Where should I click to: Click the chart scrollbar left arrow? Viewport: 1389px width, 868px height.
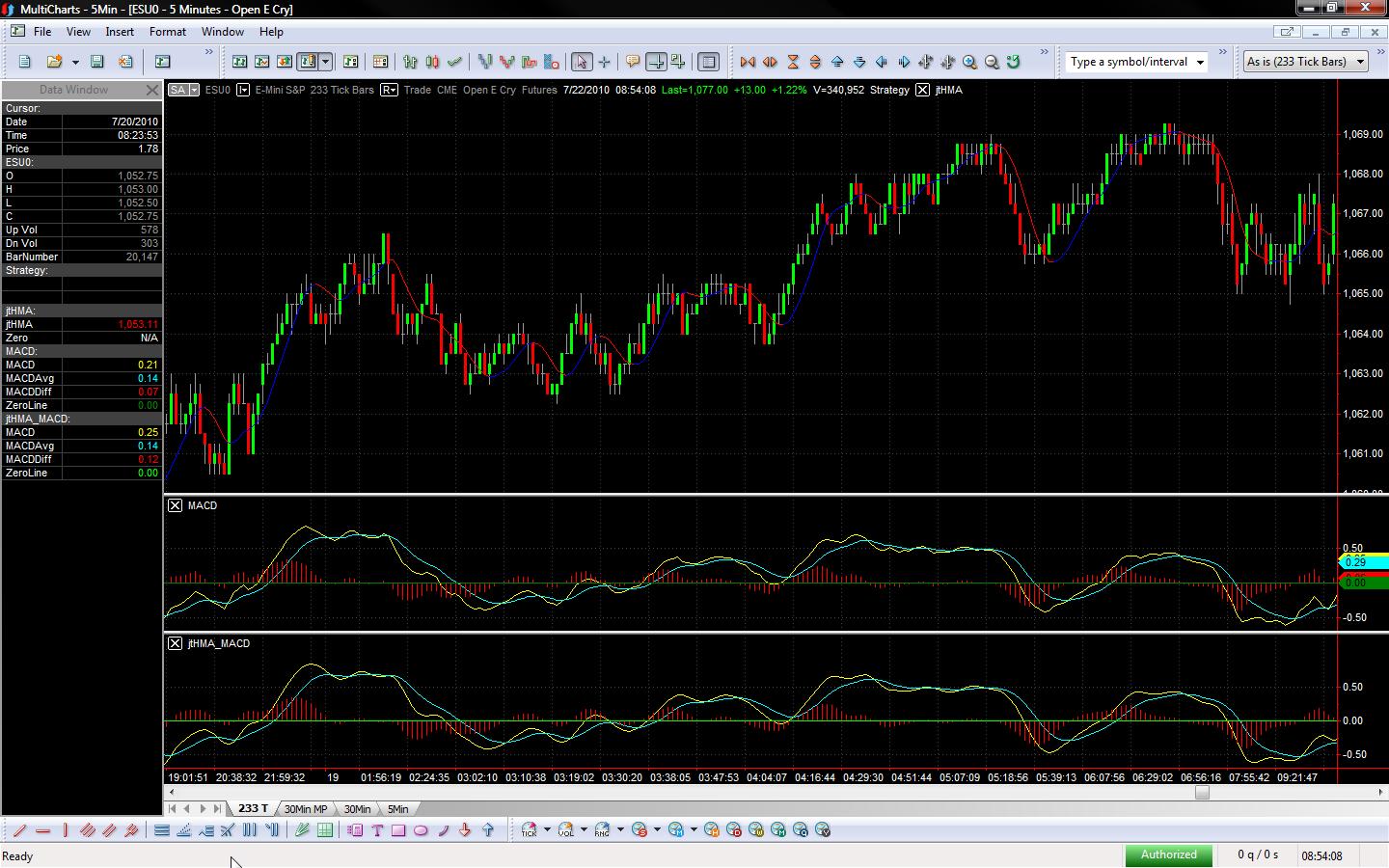pos(172,793)
